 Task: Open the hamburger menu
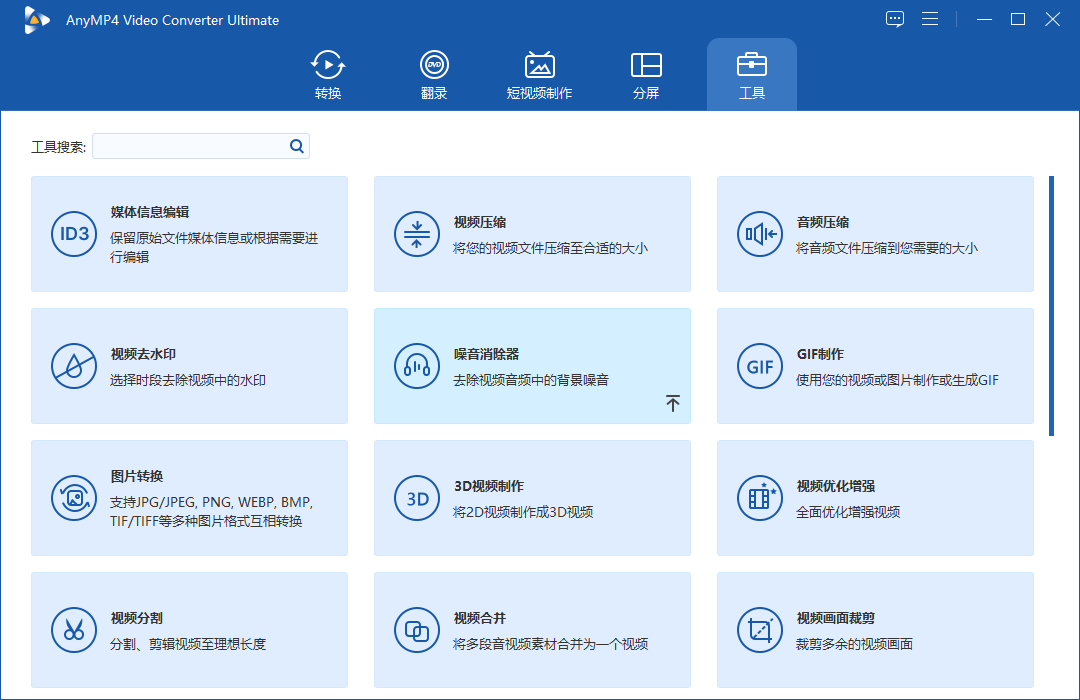[x=930, y=18]
